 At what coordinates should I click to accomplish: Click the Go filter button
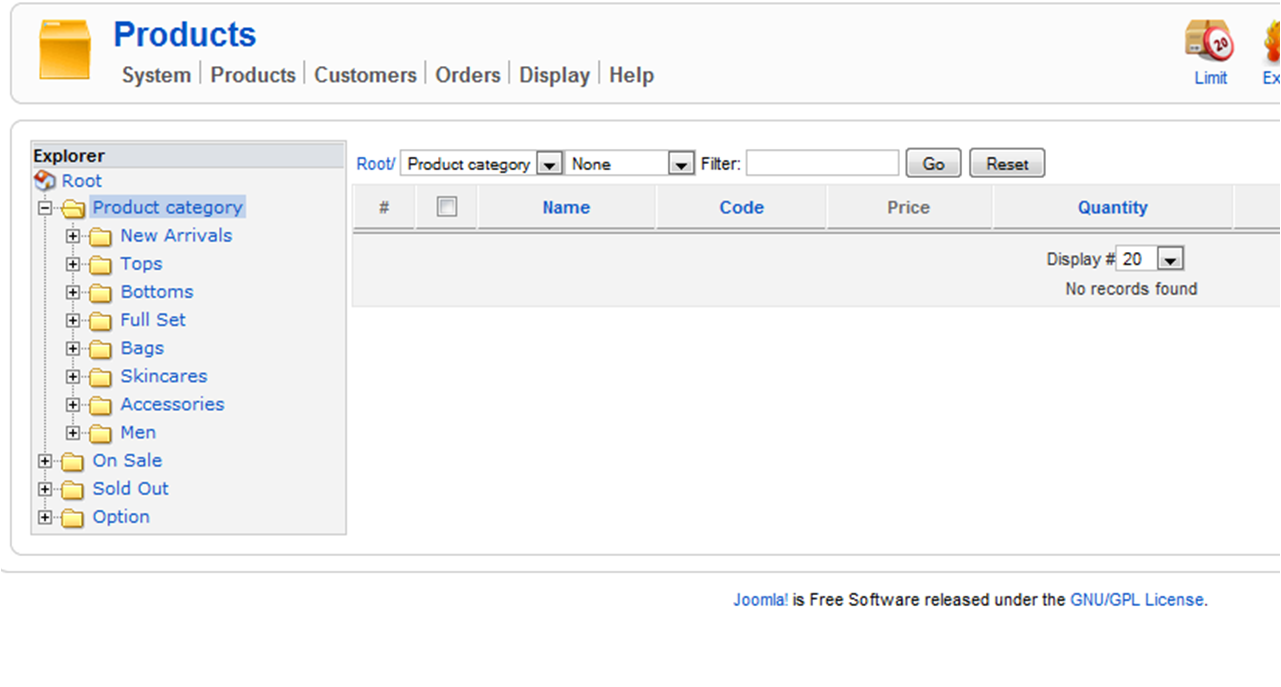point(933,164)
